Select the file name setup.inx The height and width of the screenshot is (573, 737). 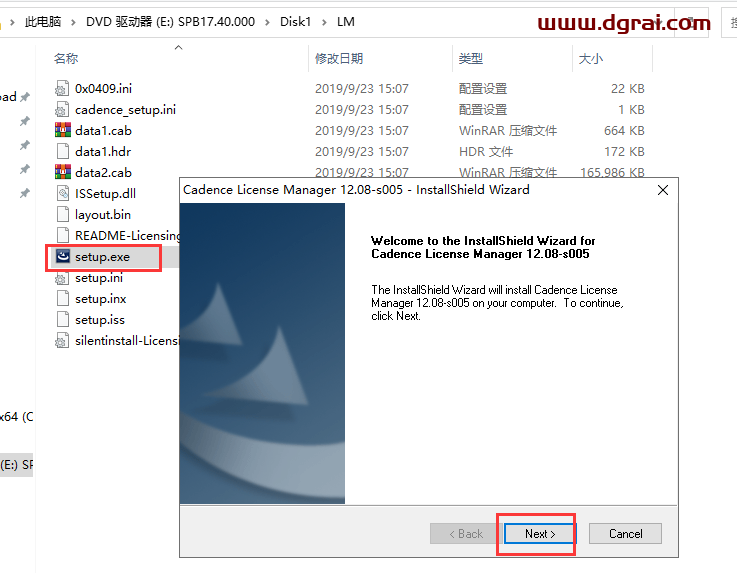point(101,298)
